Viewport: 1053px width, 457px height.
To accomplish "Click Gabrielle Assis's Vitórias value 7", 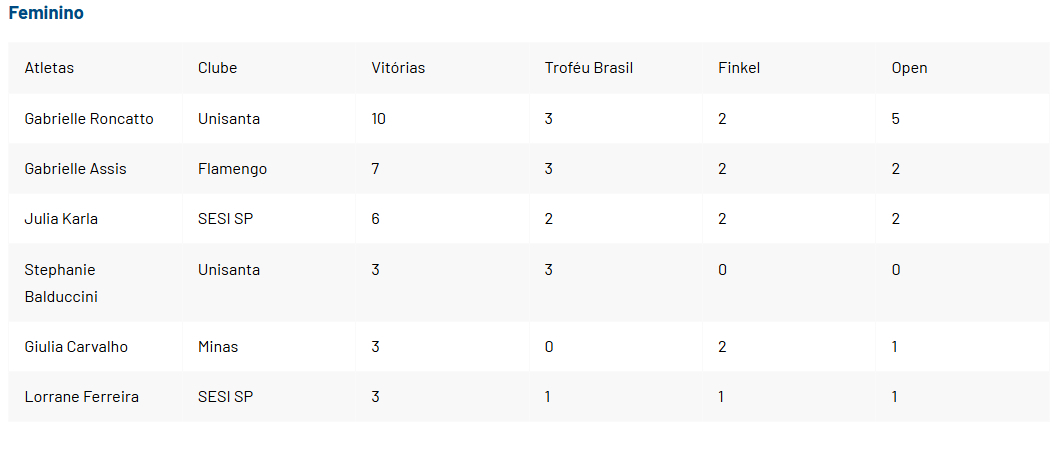I will click(x=375, y=169).
